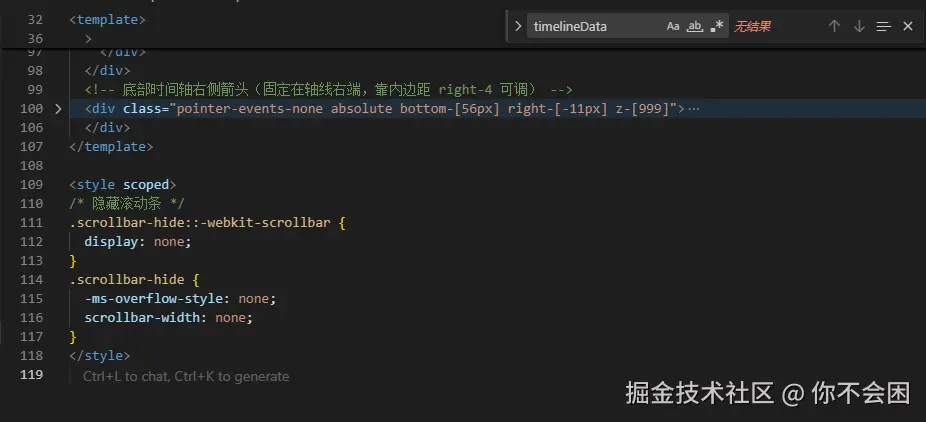Screen dimensions: 926x422
Task: Click line number 109 in gutter
Action: (x=31, y=185)
